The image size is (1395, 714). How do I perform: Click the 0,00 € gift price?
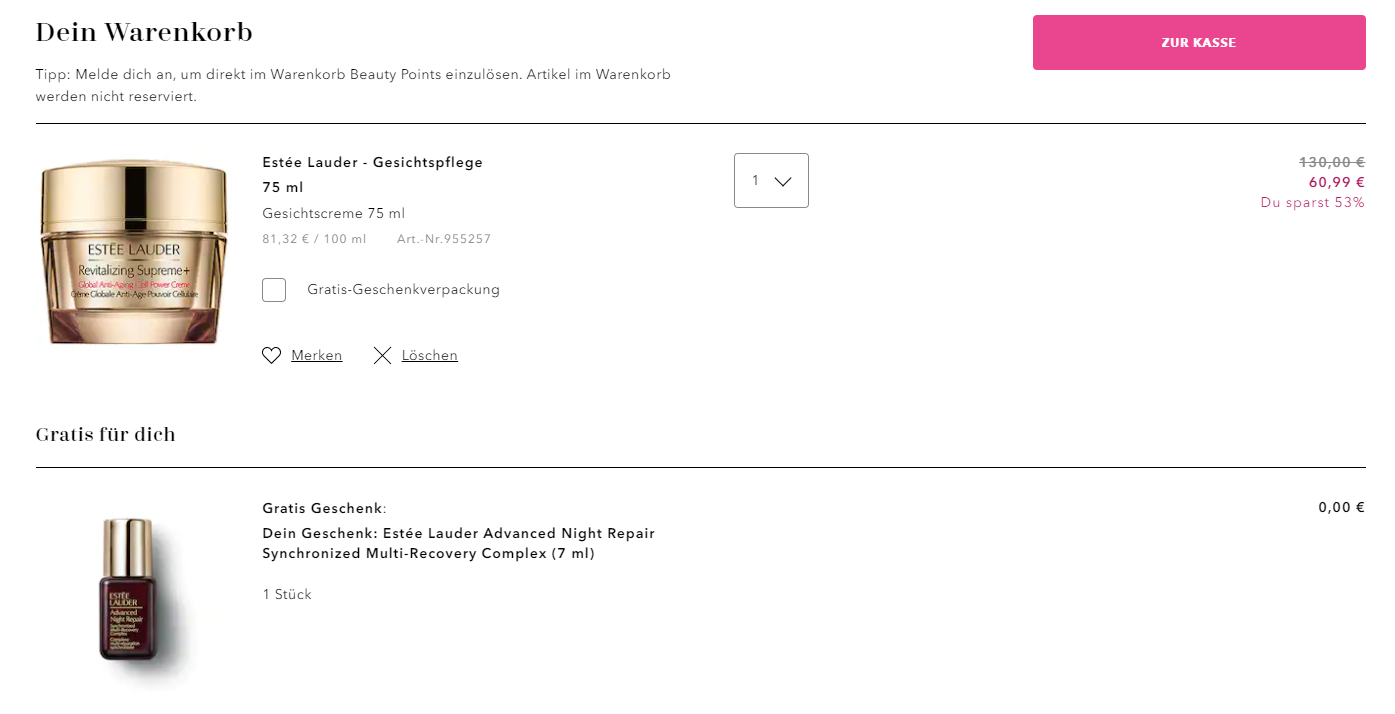point(1341,507)
